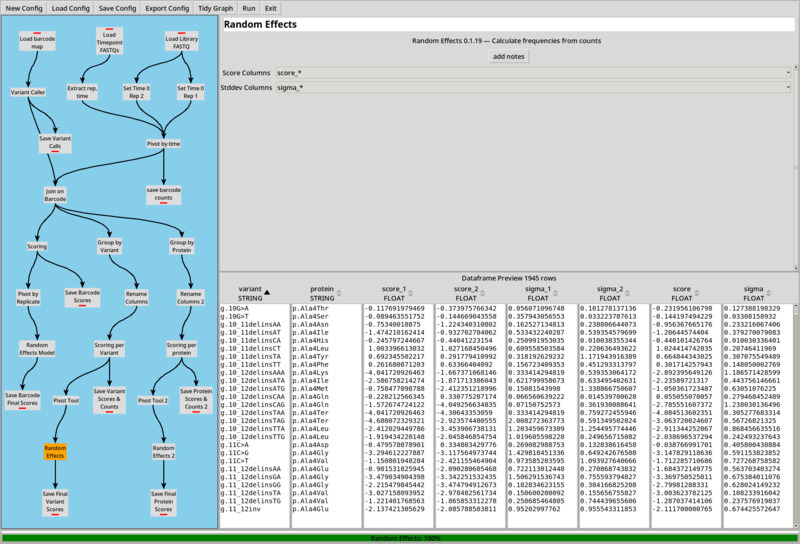Click protein cell p.Ala4Asp
The image size is (800, 544).
[x=310, y=444]
